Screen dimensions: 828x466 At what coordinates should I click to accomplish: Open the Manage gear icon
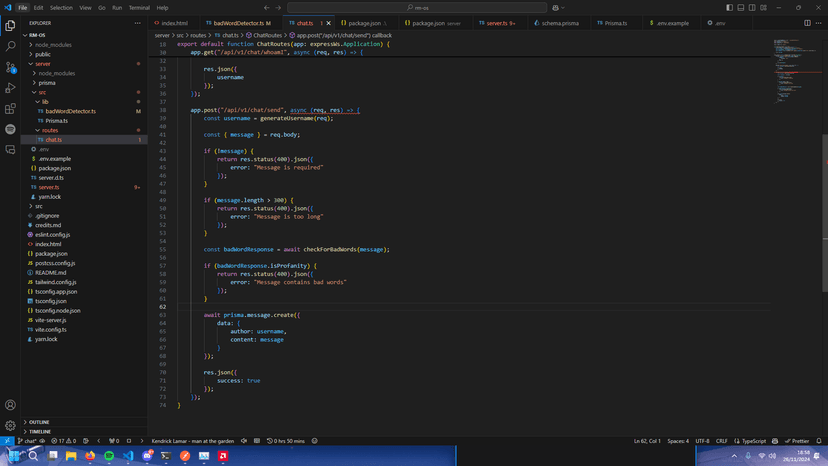[x=10, y=425]
